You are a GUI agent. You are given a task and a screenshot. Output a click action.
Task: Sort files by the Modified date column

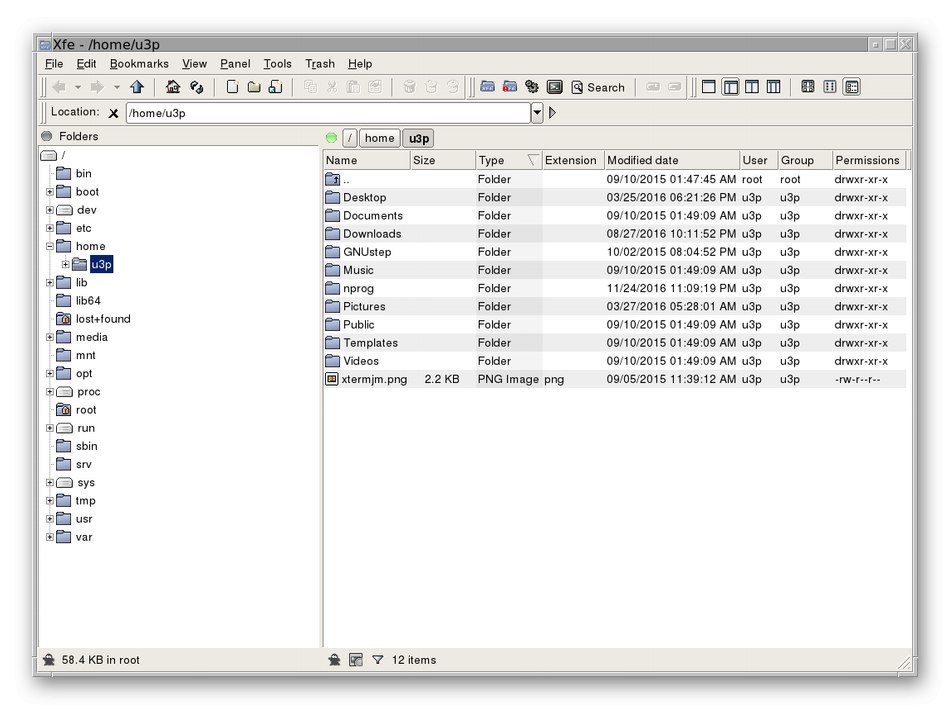pyautogui.click(x=642, y=160)
